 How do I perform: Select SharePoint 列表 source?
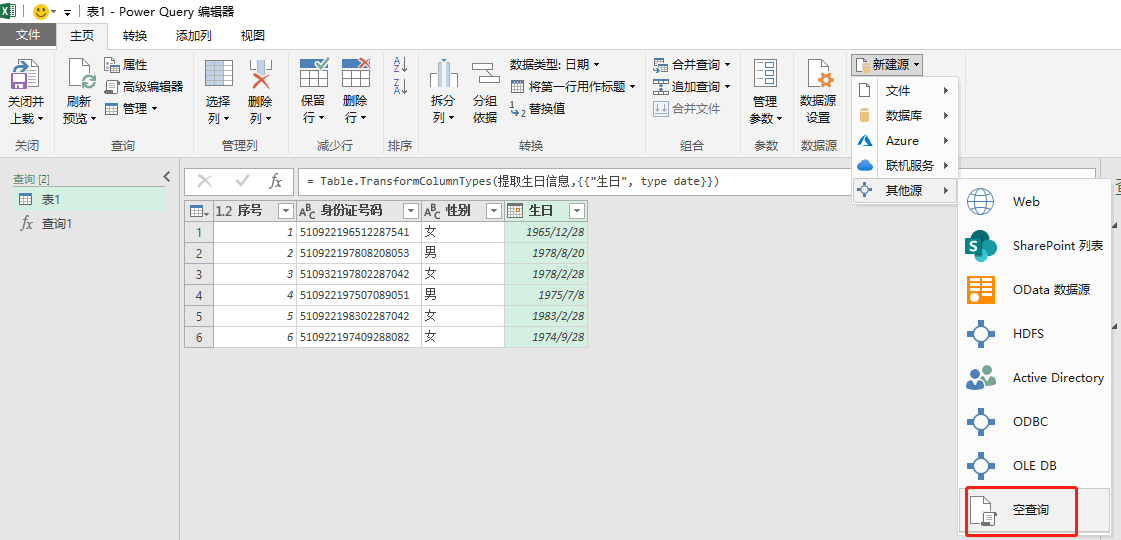pyautogui.click(x=1036, y=246)
